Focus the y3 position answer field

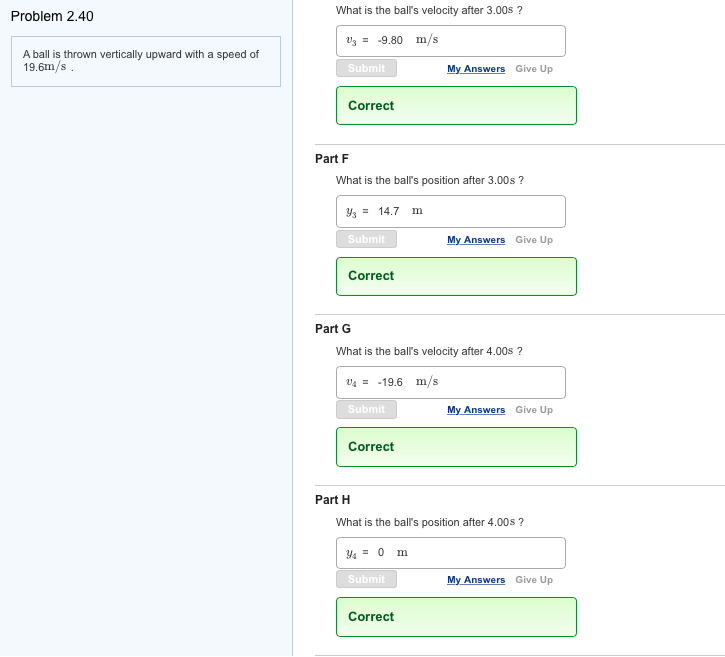point(450,211)
